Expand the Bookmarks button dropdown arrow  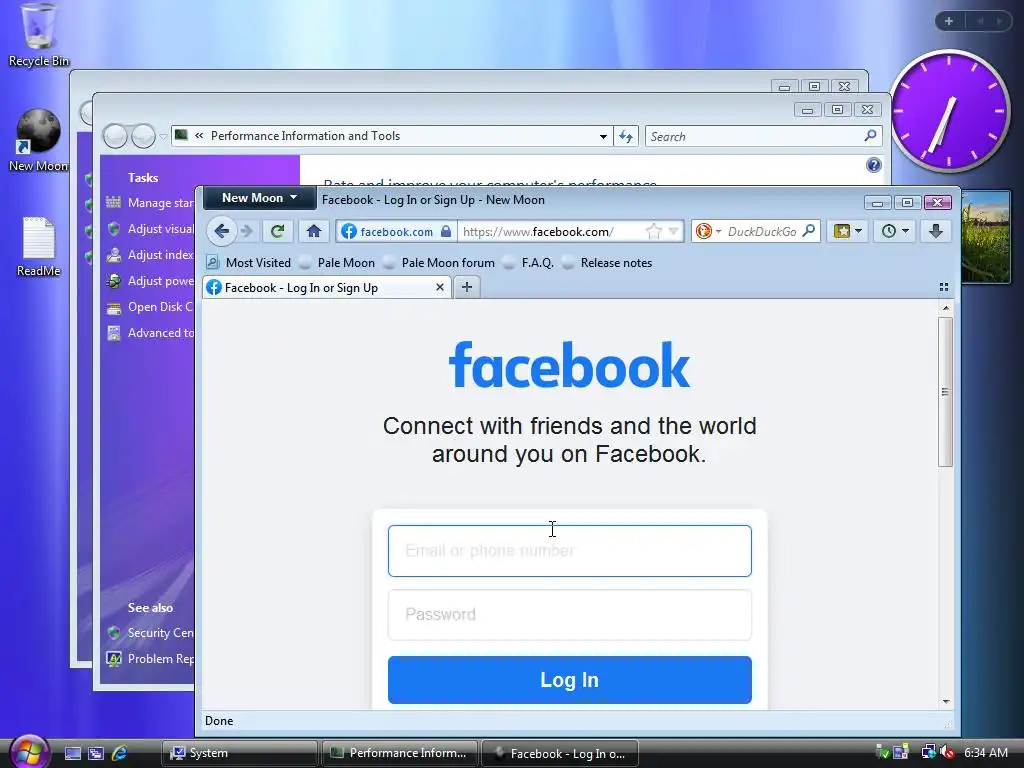(858, 231)
